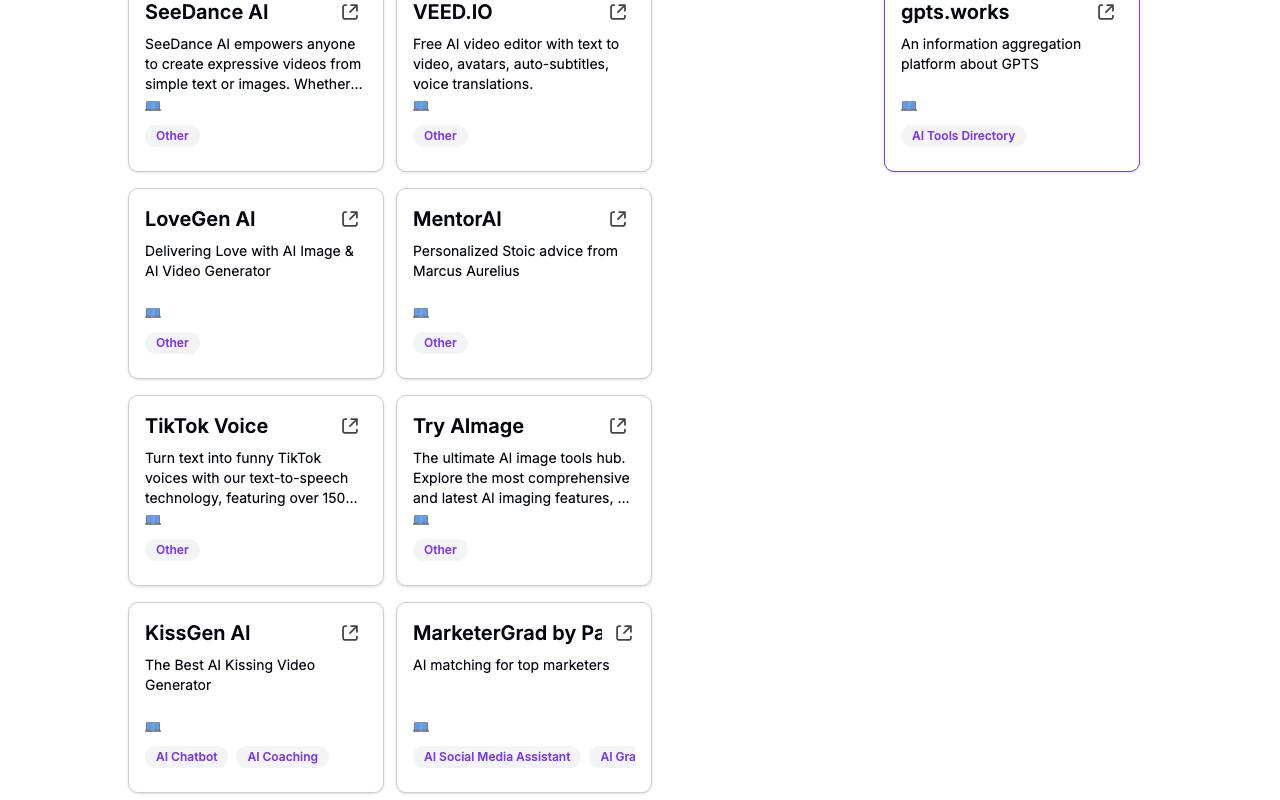The width and height of the screenshot is (1280, 800).
Task: Click 'The ultimate AI image tools hub' description
Action: (x=521, y=478)
